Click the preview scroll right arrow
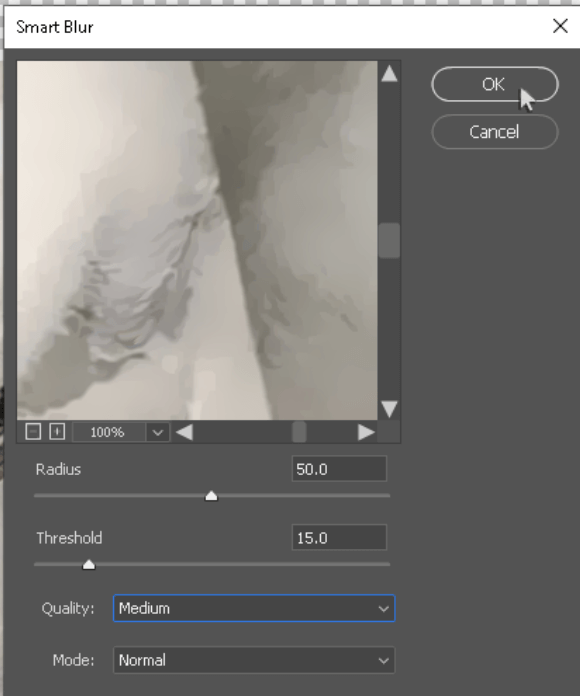The width and height of the screenshot is (580, 696). click(366, 432)
